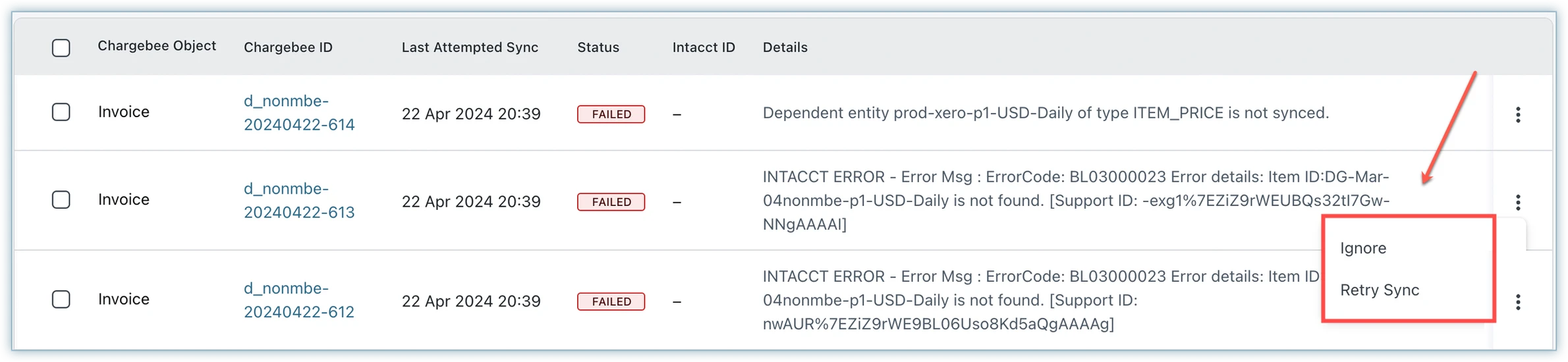Click the FAILED status tag on invoice 612
This screenshot has height=362, width=1568.
[611, 301]
